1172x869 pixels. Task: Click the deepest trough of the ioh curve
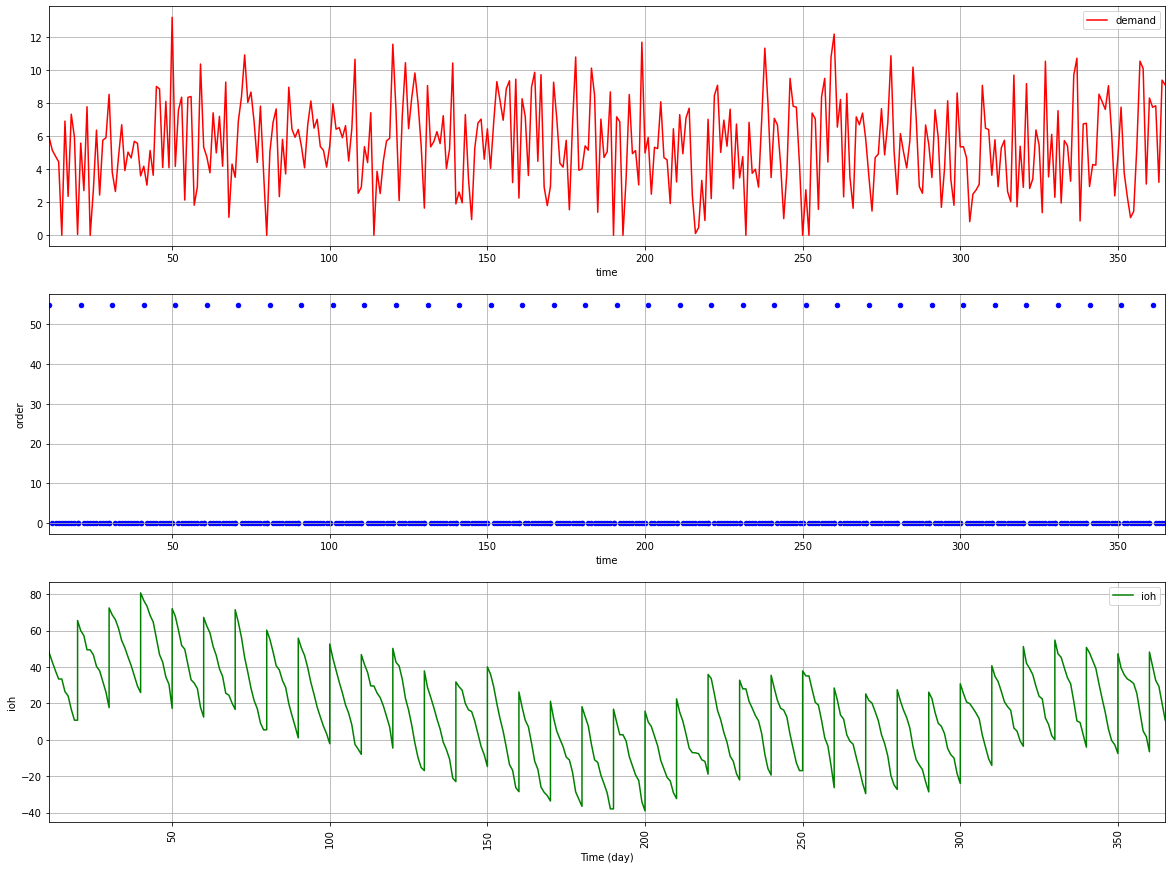pyautogui.click(x=645, y=808)
